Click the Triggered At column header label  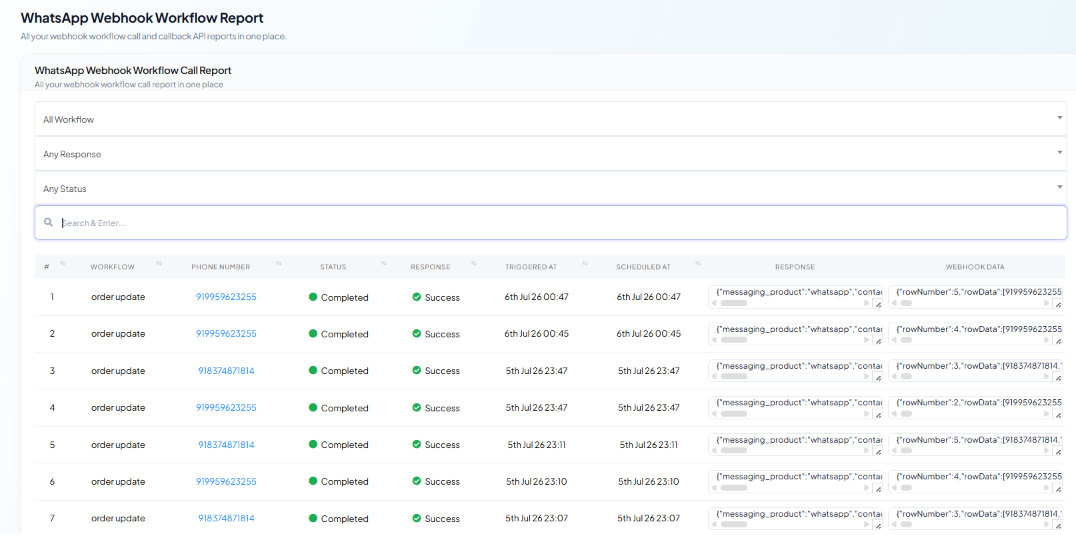click(533, 267)
